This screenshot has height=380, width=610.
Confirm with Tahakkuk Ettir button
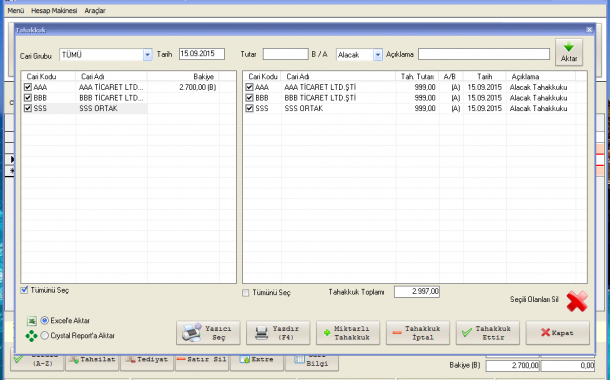tap(487, 333)
